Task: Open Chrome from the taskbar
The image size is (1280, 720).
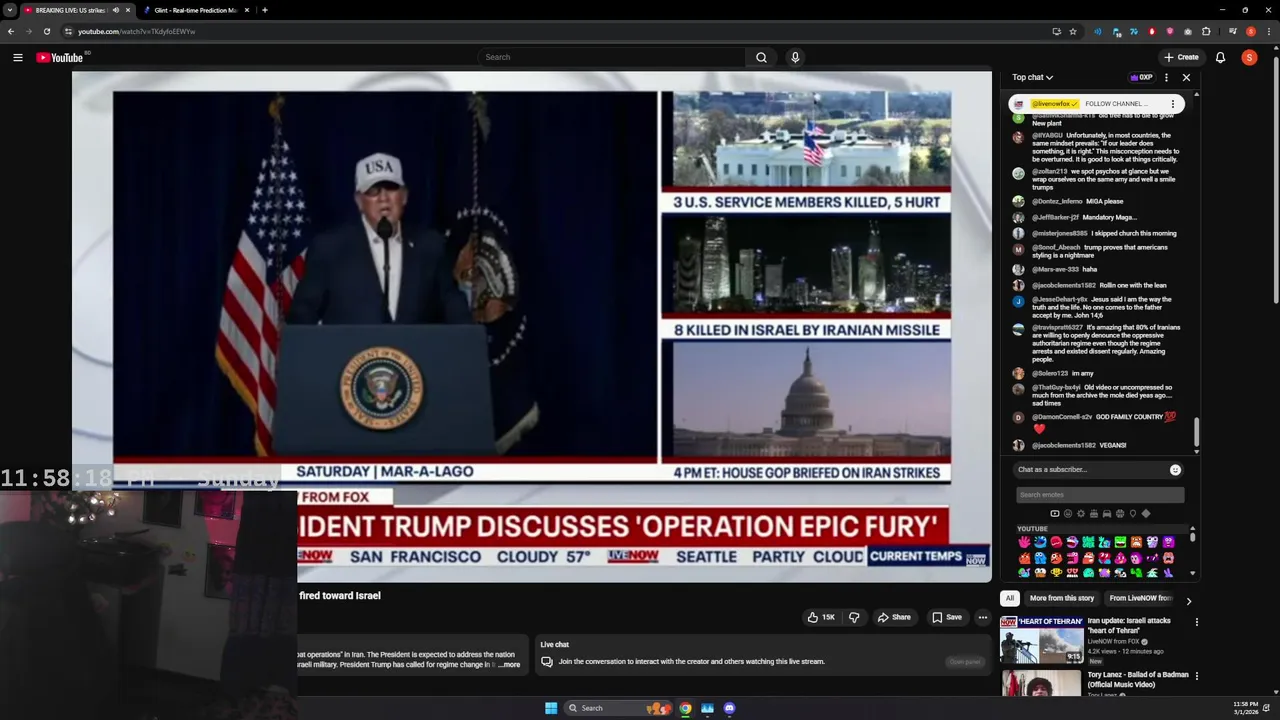Action: click(685, 708)
